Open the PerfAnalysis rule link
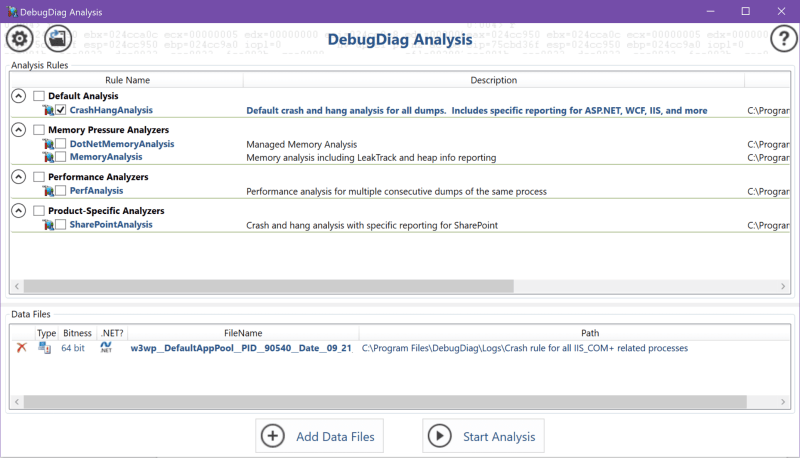The width and height of the screenshot is (800, 458). pyautogui.click(x=96, y=191)
